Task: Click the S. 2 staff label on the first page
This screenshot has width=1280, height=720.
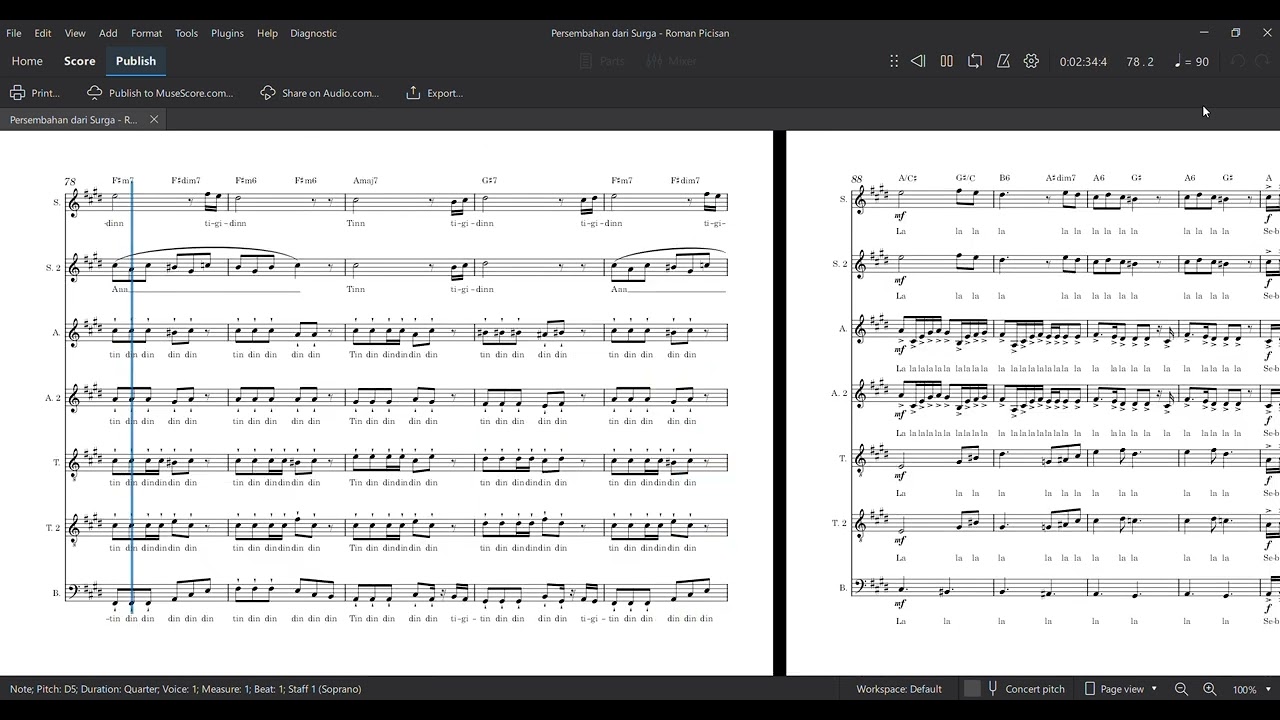Action: (53, 268)
